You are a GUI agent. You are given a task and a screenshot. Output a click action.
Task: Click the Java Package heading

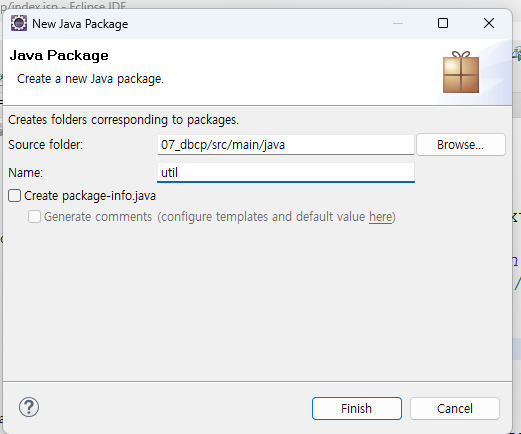click(59, 55)
